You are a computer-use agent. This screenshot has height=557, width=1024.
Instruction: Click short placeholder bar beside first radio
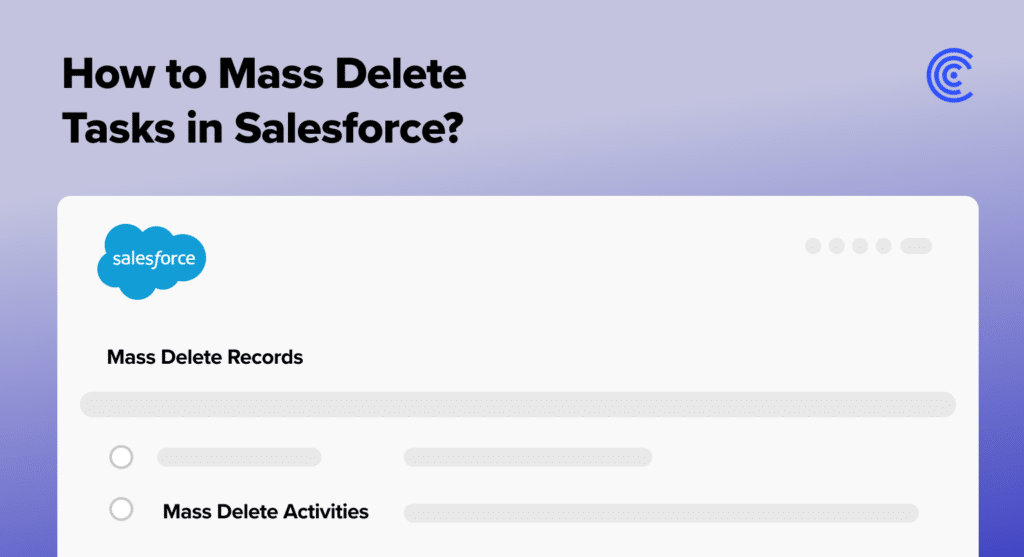(x=239, y=457)
